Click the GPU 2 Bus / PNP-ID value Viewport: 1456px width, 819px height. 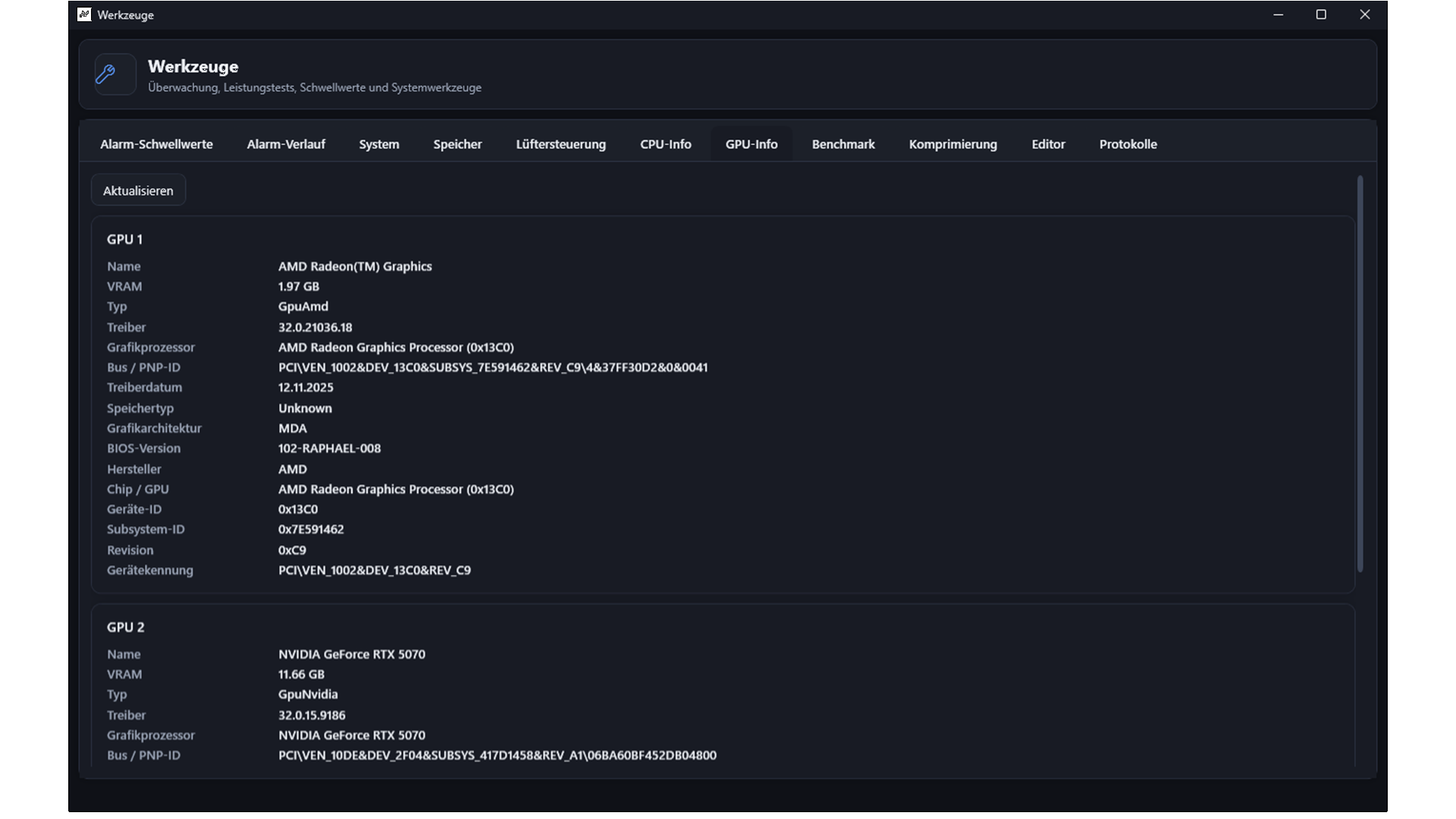pyautogui.click(x=497, y=755)
